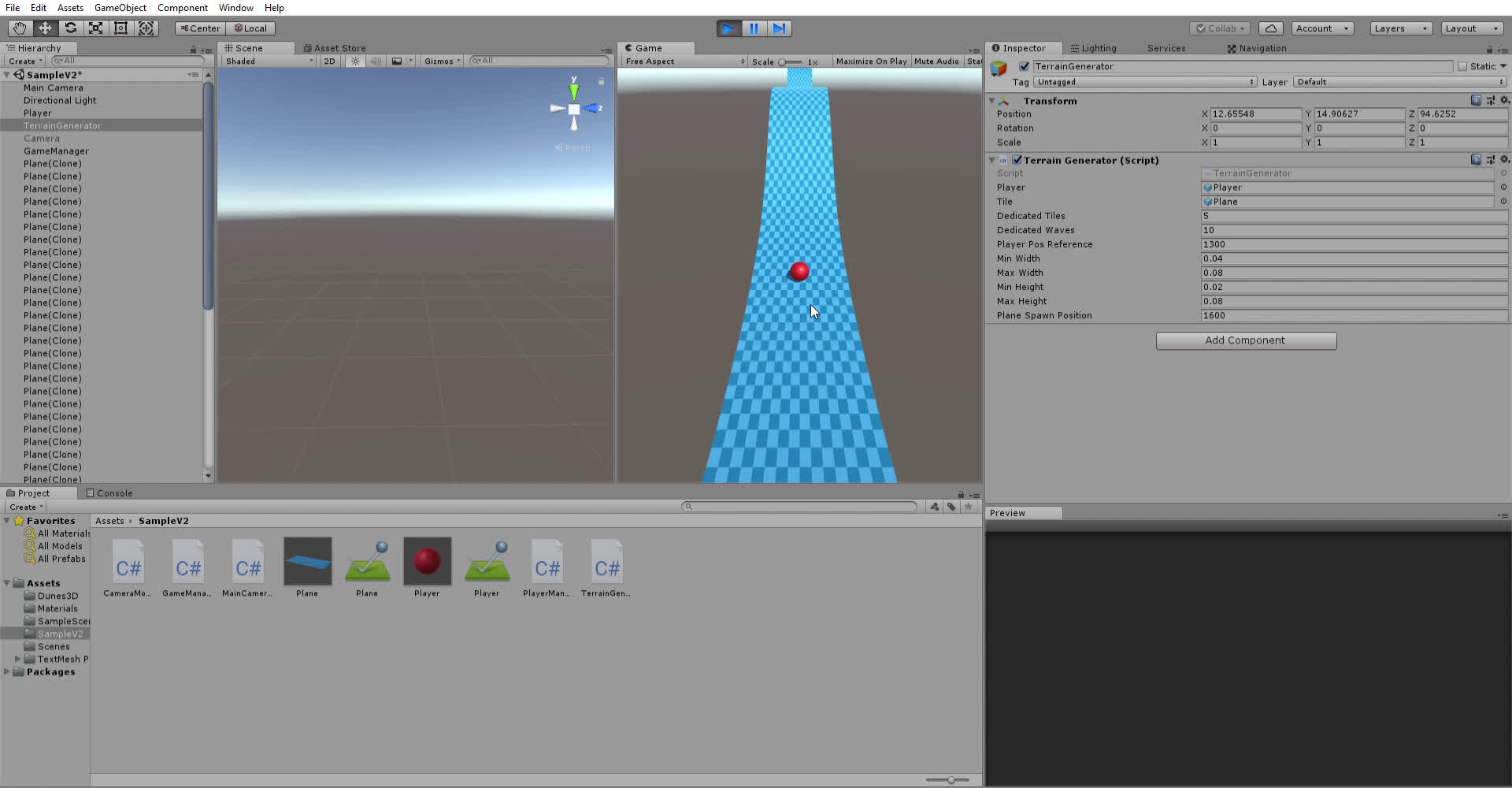Enable Maximize On Play in the Game view
Image resolution: width=1512 pixels, height=788 pixels.
(x=870, y=61)
